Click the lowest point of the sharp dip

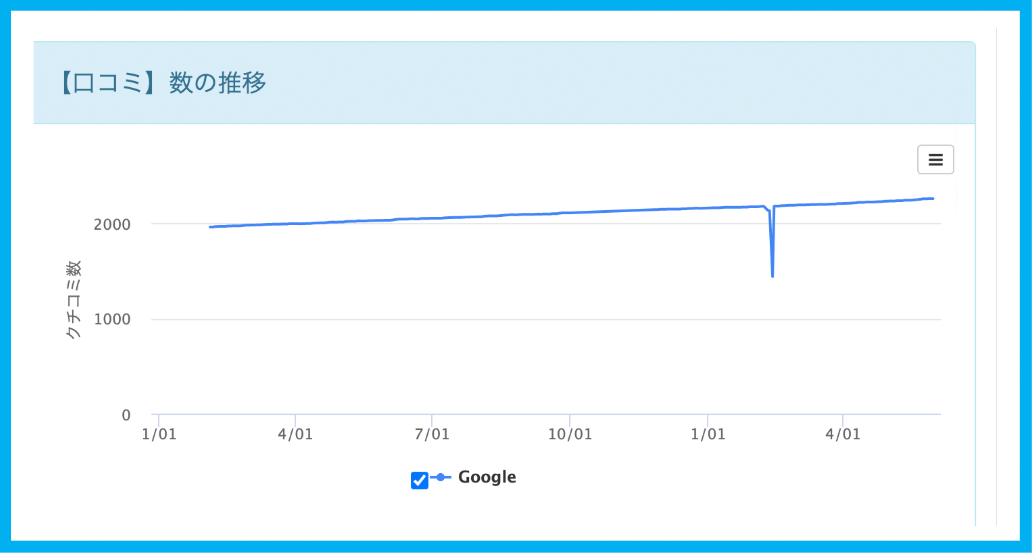[x=773, y=275]
